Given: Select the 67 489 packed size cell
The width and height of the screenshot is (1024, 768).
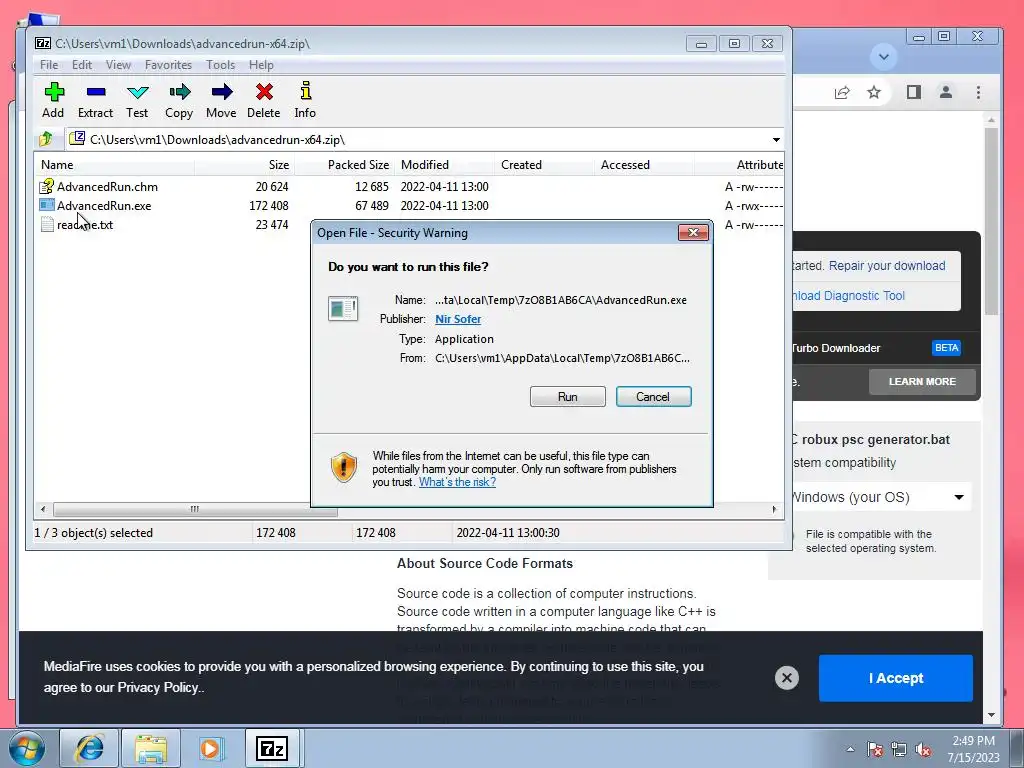Looking at the screenshot, I should pyautogui.click(x=372, y=206).
